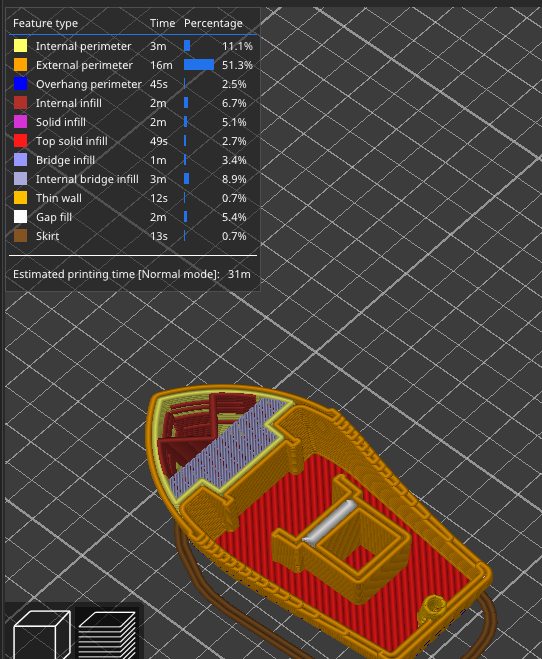Toggle visibility of Overhang perimeter label
Screen dimensions: 542x659
pos(89,84)
